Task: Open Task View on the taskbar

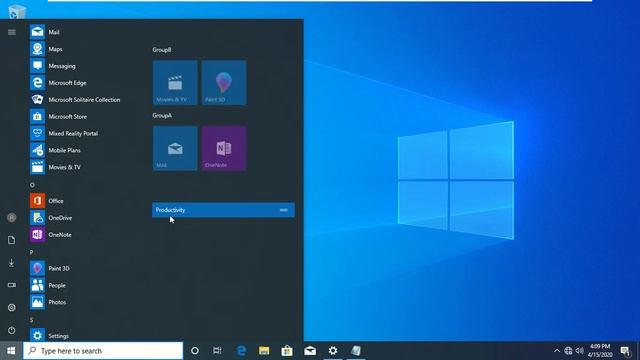Action: tap(217, 351)
